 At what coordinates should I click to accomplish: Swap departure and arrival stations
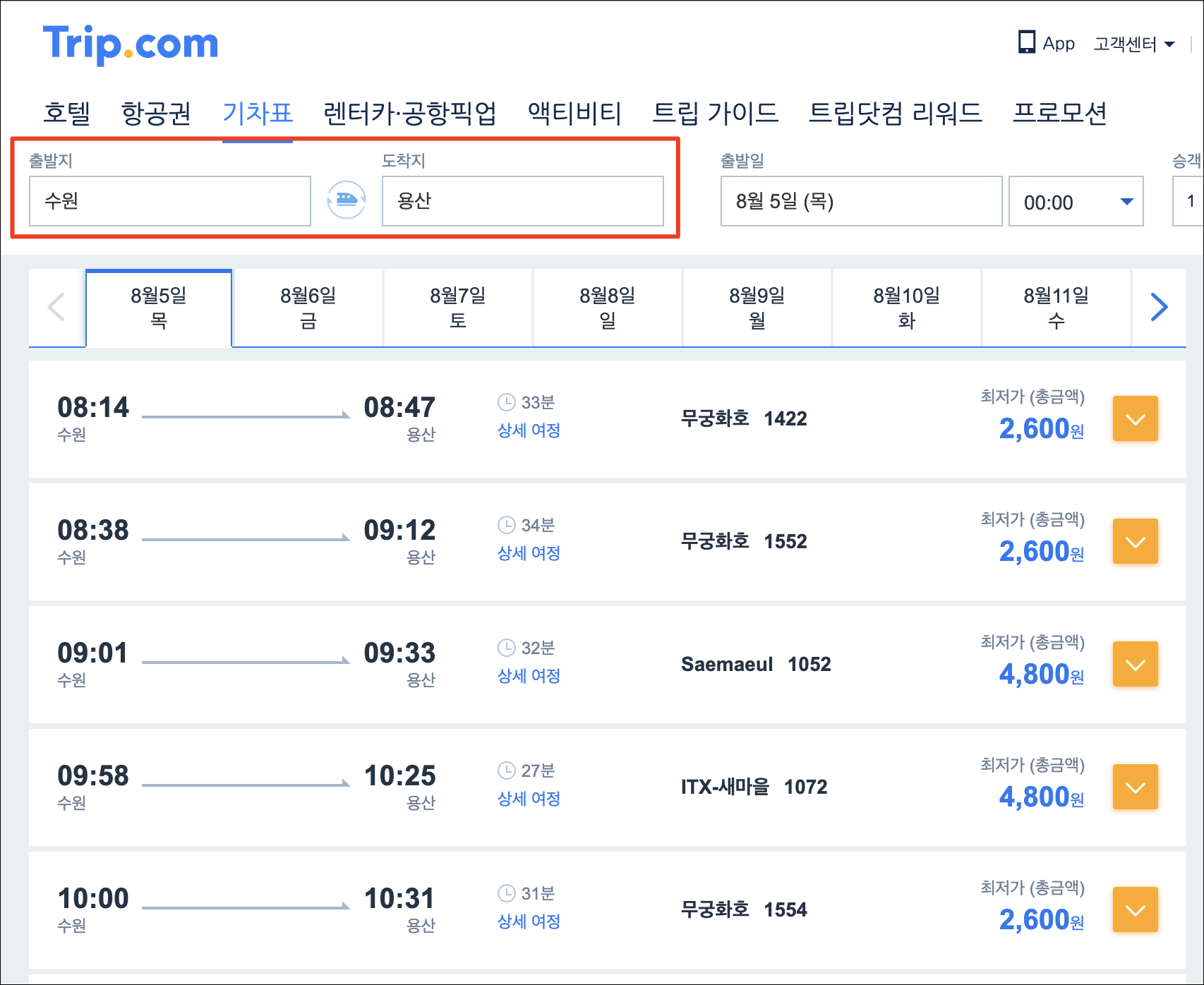(x=347, y=200)
